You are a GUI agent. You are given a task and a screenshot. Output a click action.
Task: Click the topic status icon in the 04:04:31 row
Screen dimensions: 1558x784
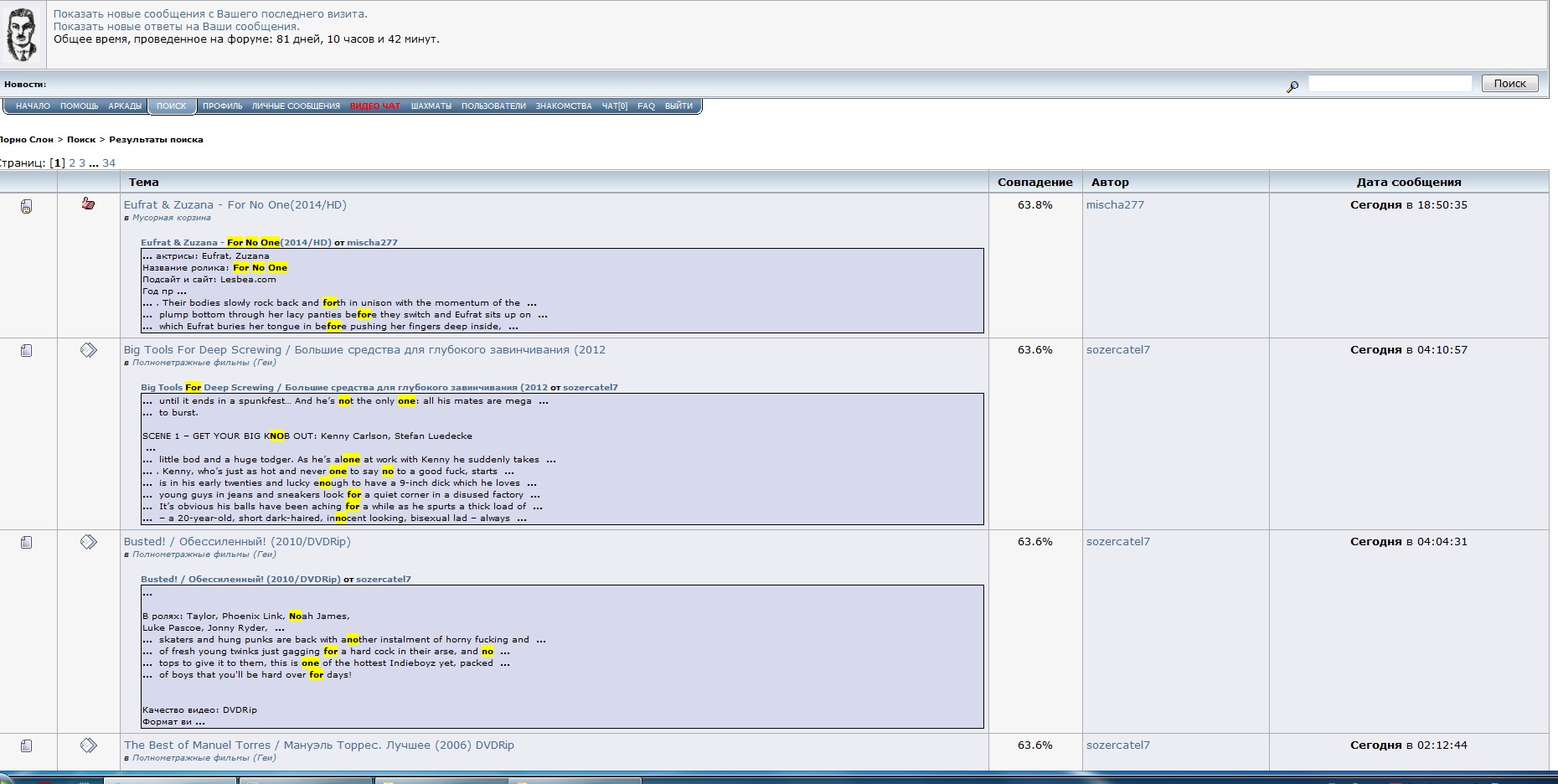(x=26, y=543)
